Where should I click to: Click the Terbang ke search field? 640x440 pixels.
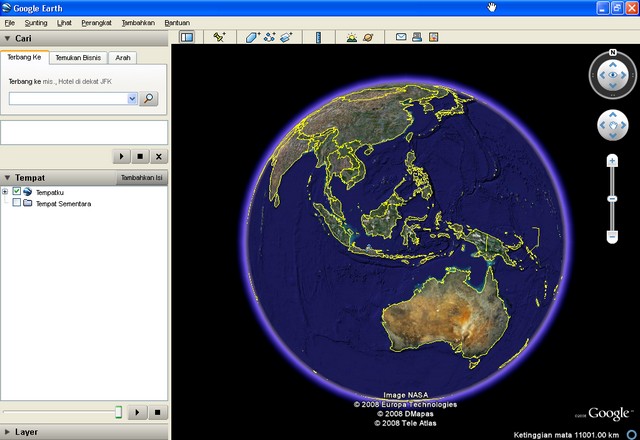point(69,98)
